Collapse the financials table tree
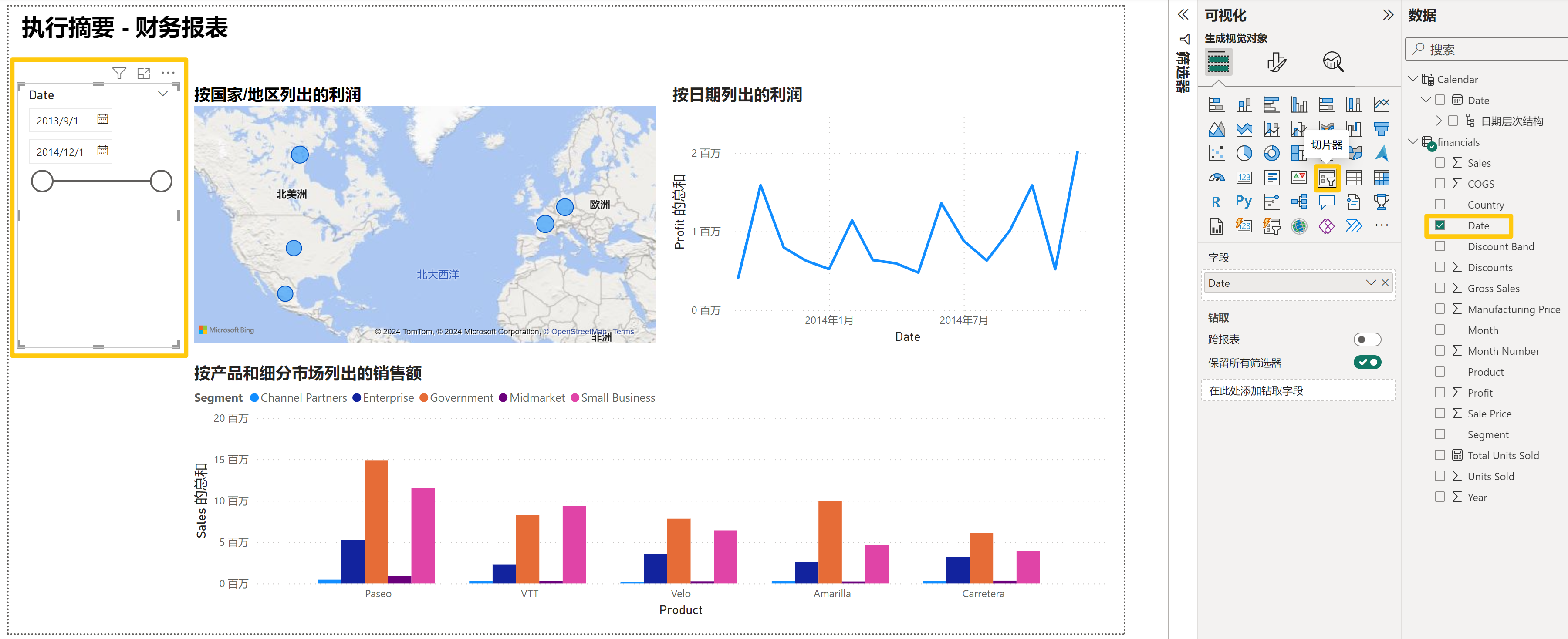The image size is (1568, 639). click(x=1413, y=142)
